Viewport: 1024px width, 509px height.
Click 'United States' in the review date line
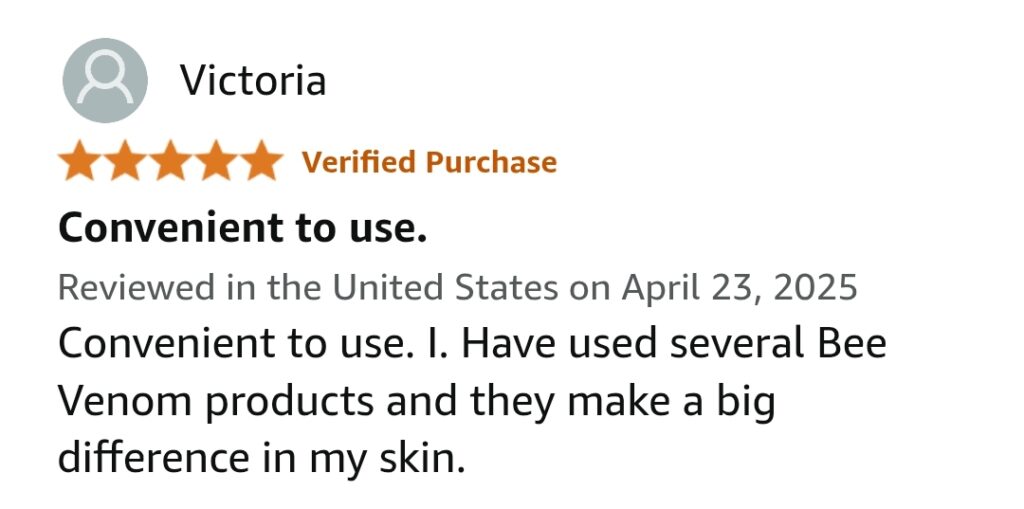pos(446,287)
